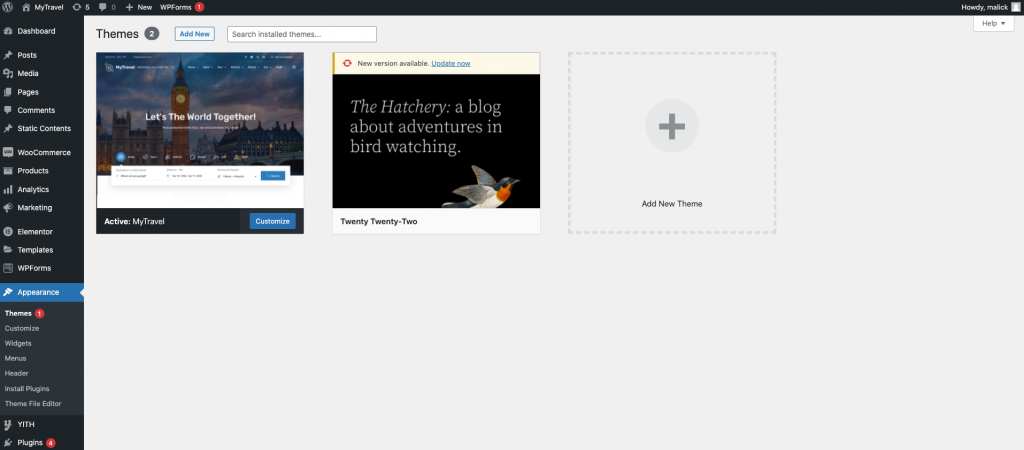Open Menus submenu item
The width and height of the screenshot is (1024, 450).
16,359
